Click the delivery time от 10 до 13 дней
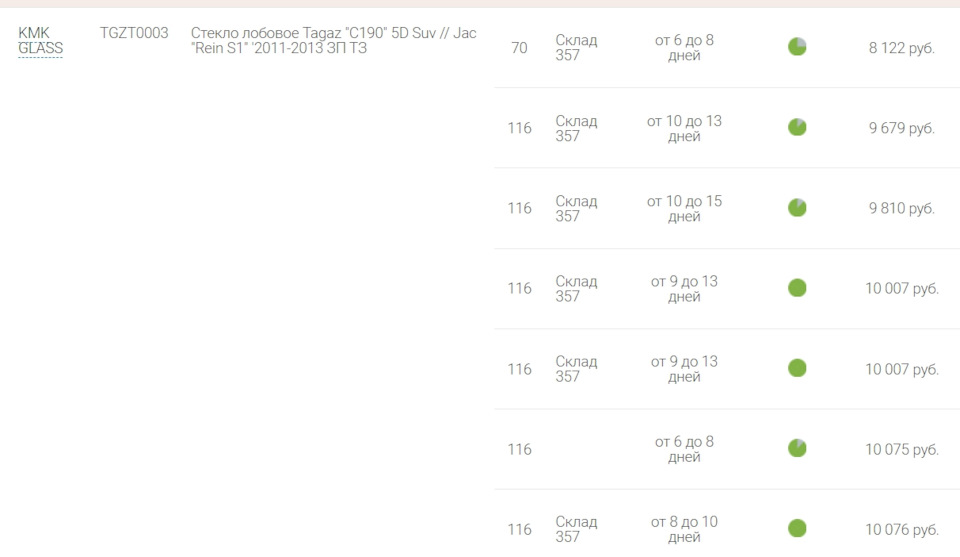Image resolution: width=960 pixels, height=557 pixels. click(684, 128)
